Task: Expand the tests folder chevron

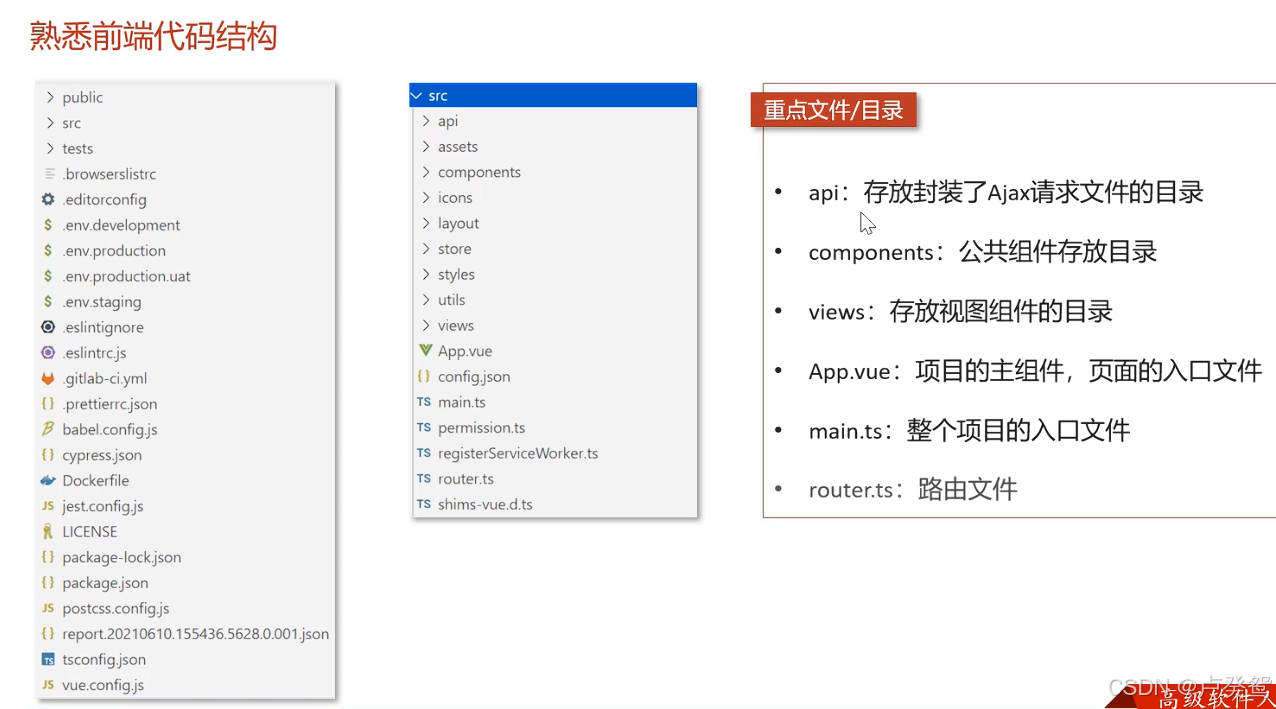Action: click(x=50, y=148)
